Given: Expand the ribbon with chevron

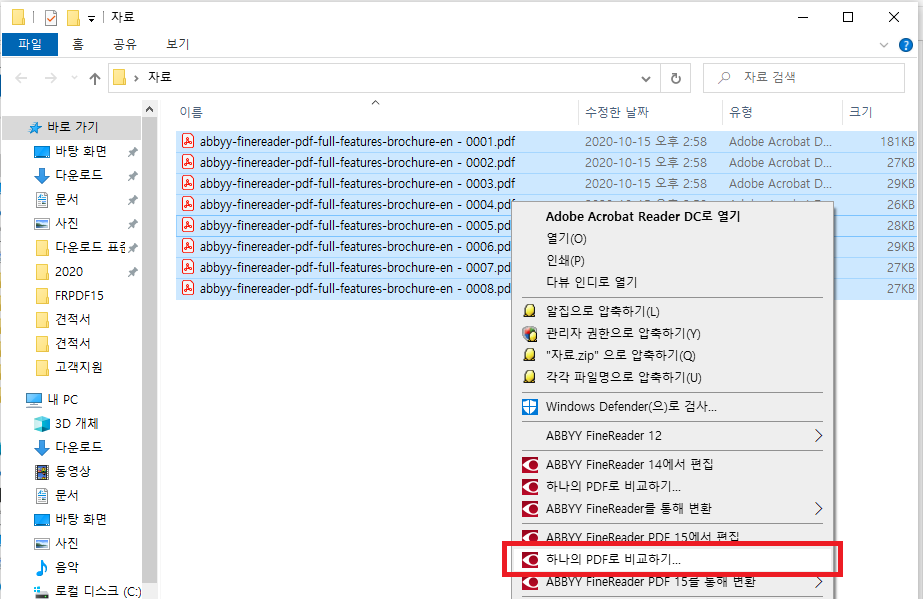Looking at the screenshot, I should tap(884, 45).
